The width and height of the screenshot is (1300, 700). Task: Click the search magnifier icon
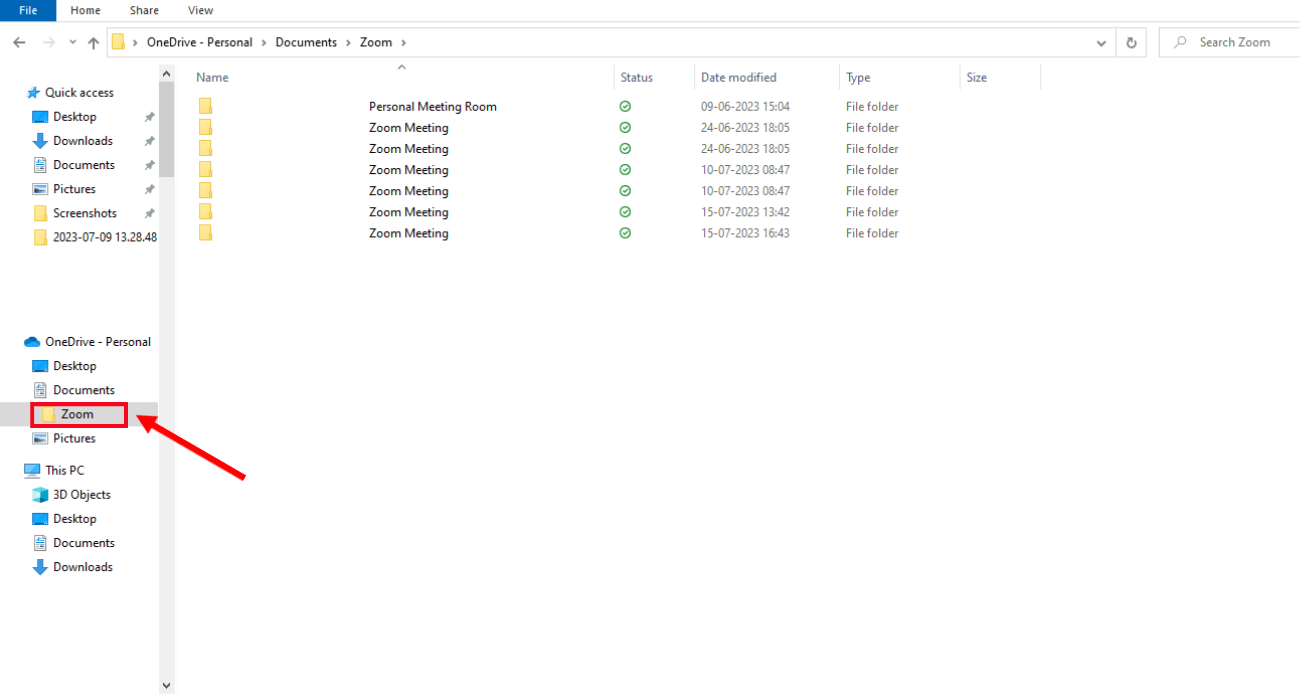[x=1181, y=42]
